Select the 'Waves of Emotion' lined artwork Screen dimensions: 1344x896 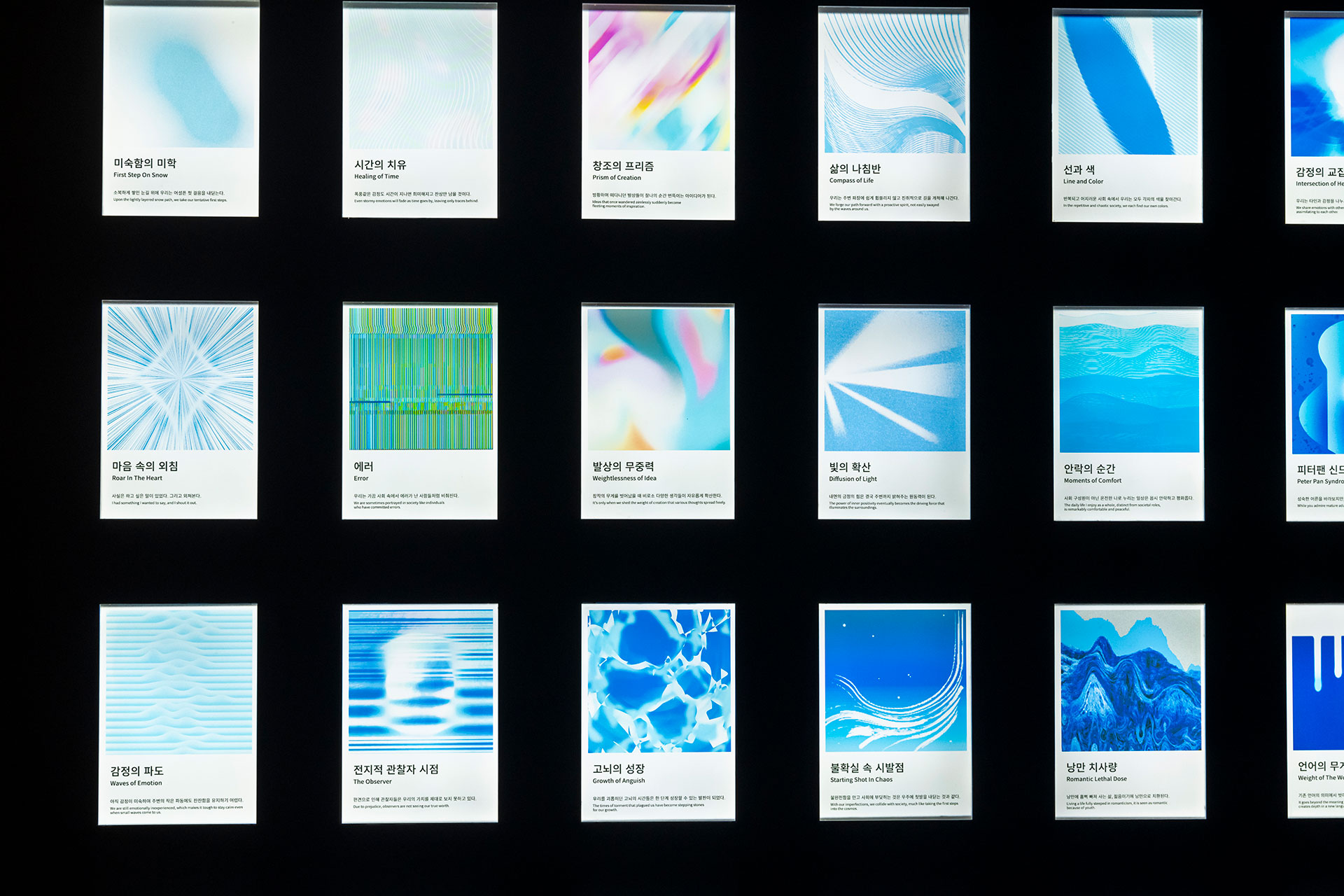(x=178, y=680)
